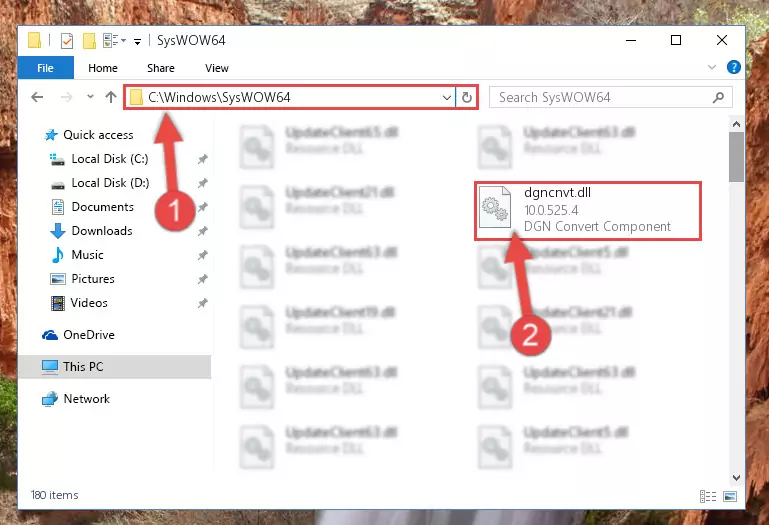
Task: Click the pin icon beside Local Disk (D:)
Action: coord(202,183)
